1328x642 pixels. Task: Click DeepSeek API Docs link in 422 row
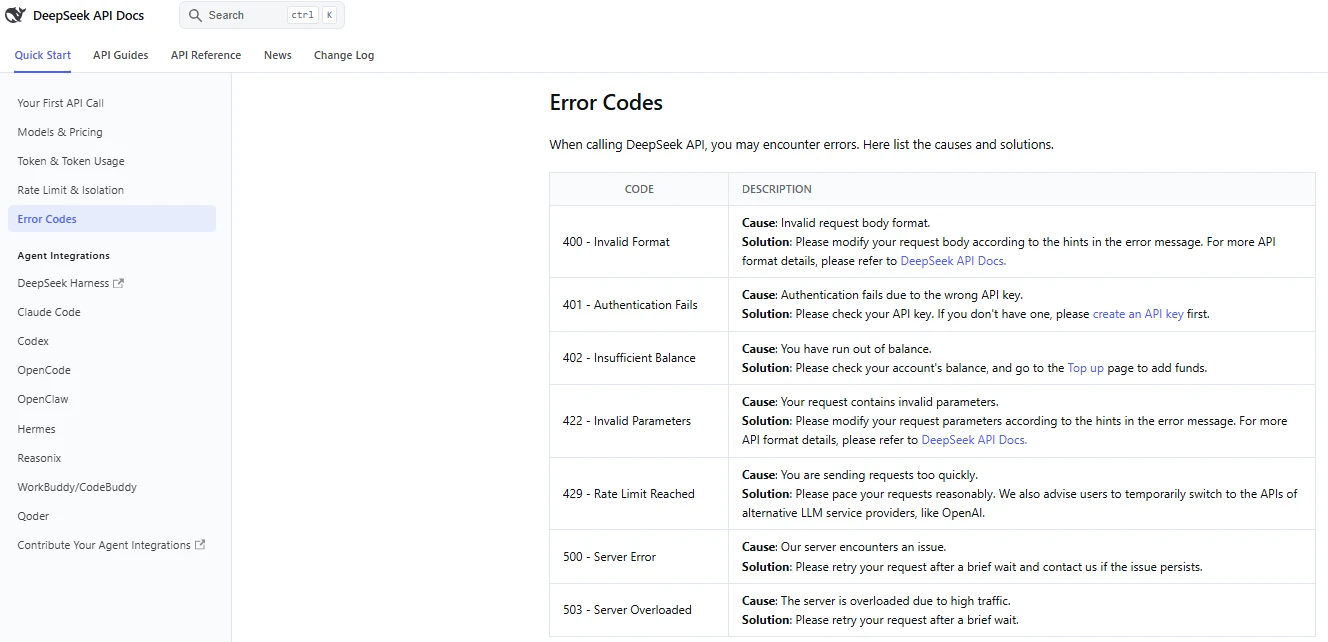[974, 440]
